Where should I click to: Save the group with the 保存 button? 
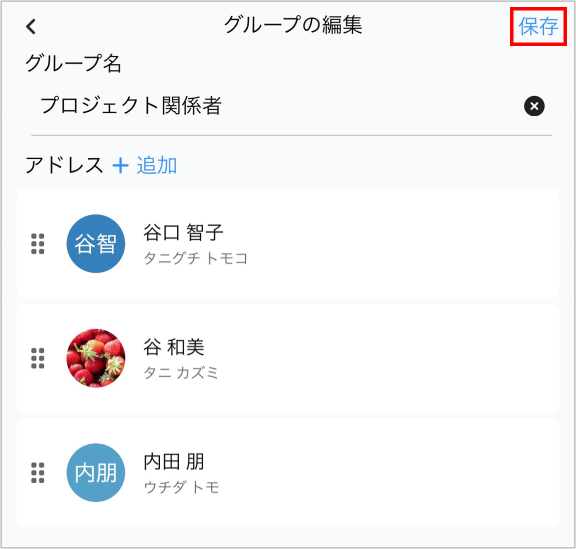(538, 26)
